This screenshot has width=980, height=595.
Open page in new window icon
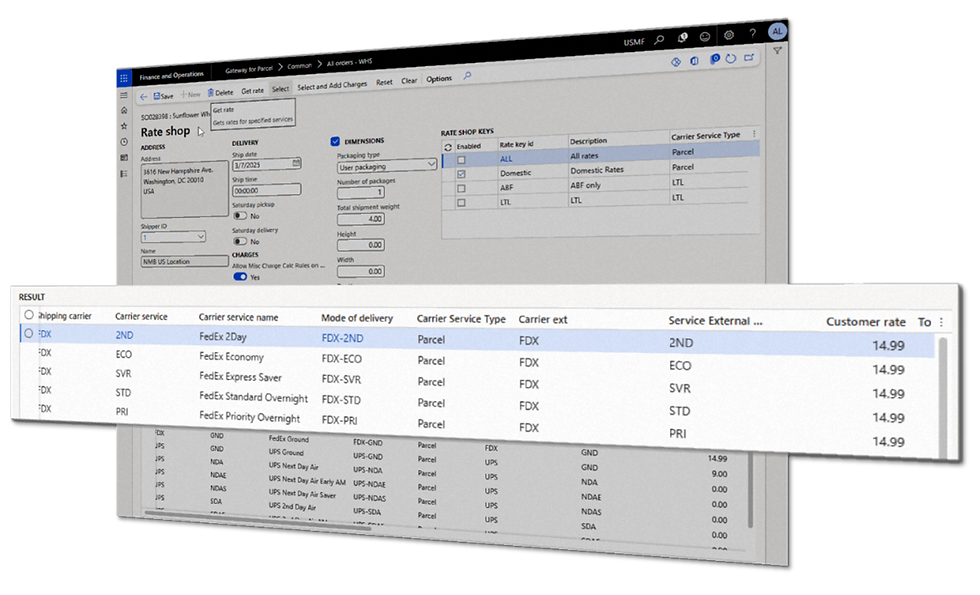pos(749,58)
